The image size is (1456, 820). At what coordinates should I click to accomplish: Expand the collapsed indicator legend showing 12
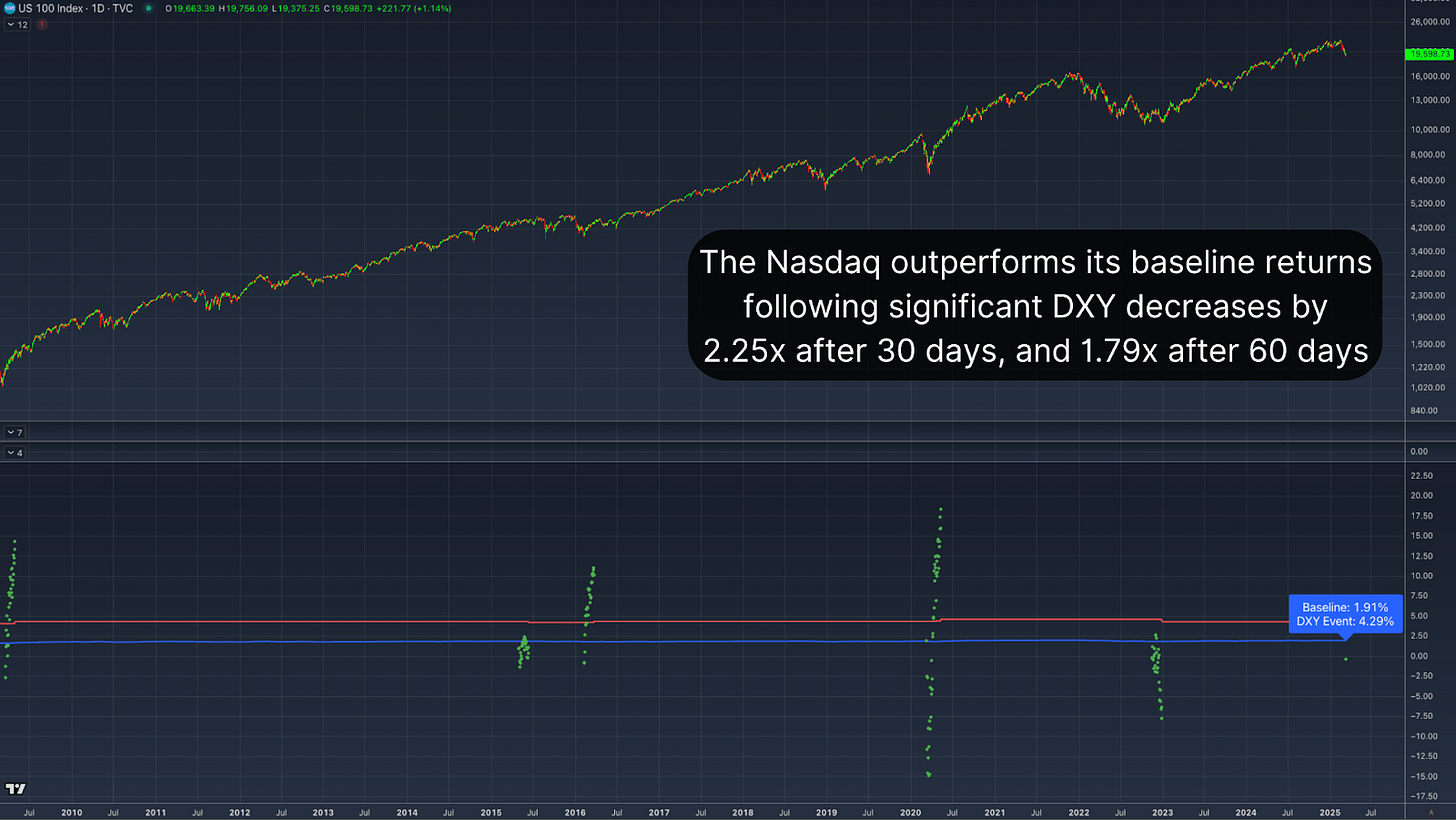[17, 25]
